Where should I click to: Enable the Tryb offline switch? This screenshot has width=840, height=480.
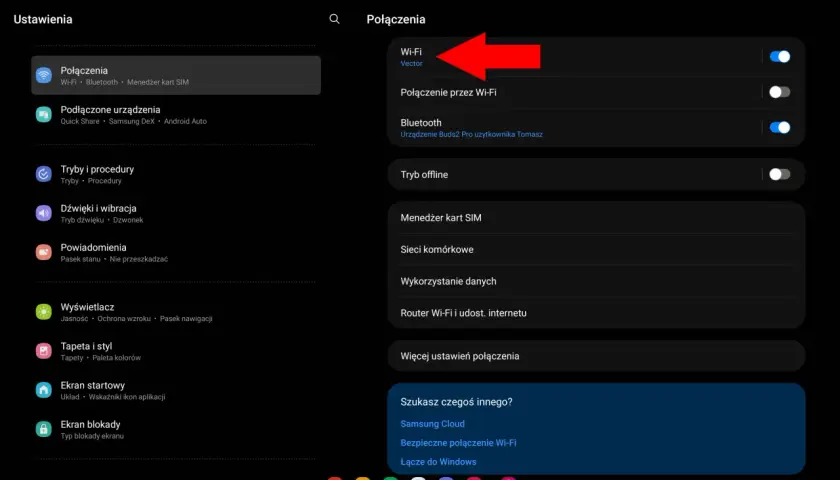click(x=779, y=174)
